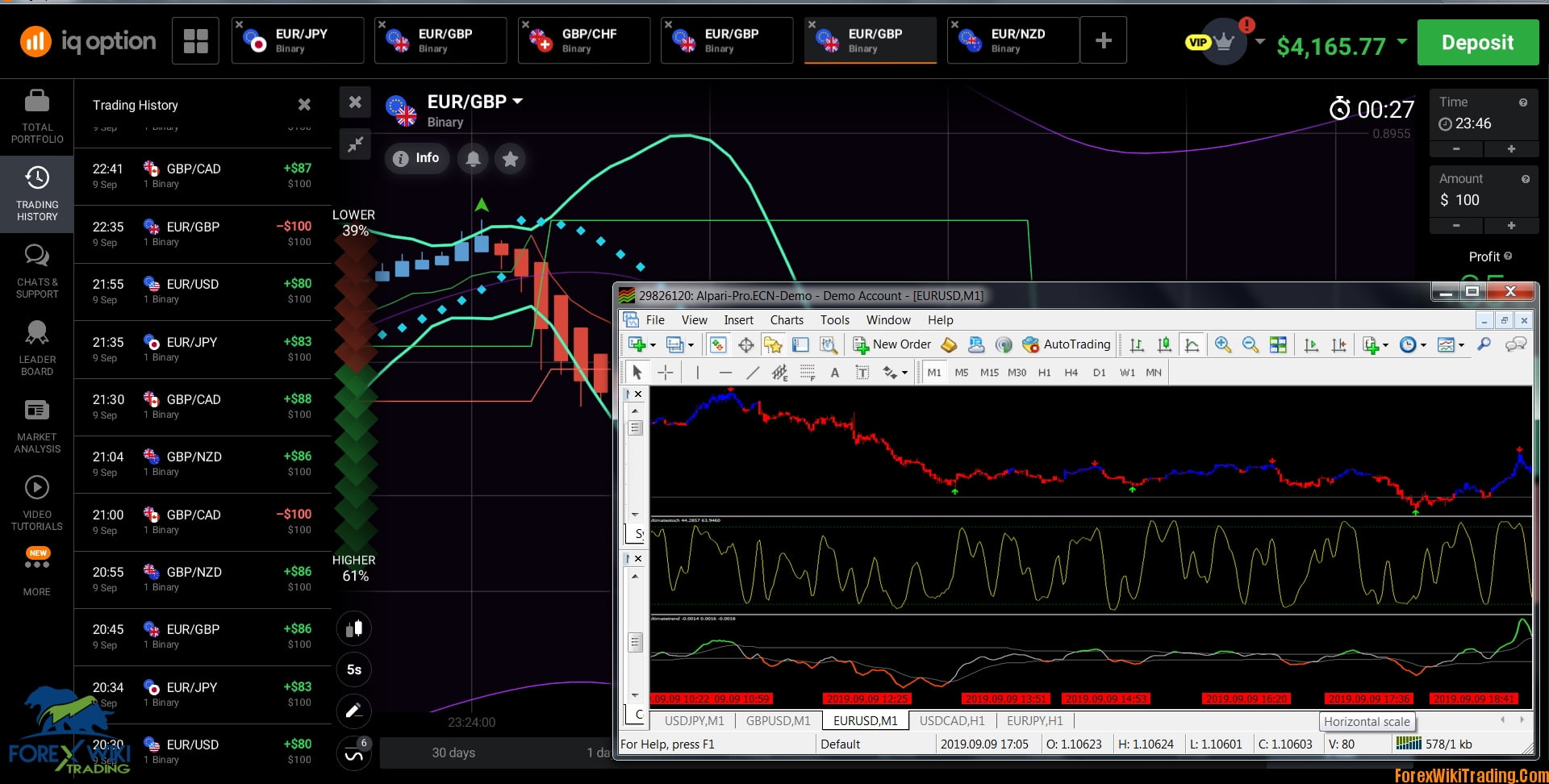Toggle the Market Watch window icon

point(718,345)
